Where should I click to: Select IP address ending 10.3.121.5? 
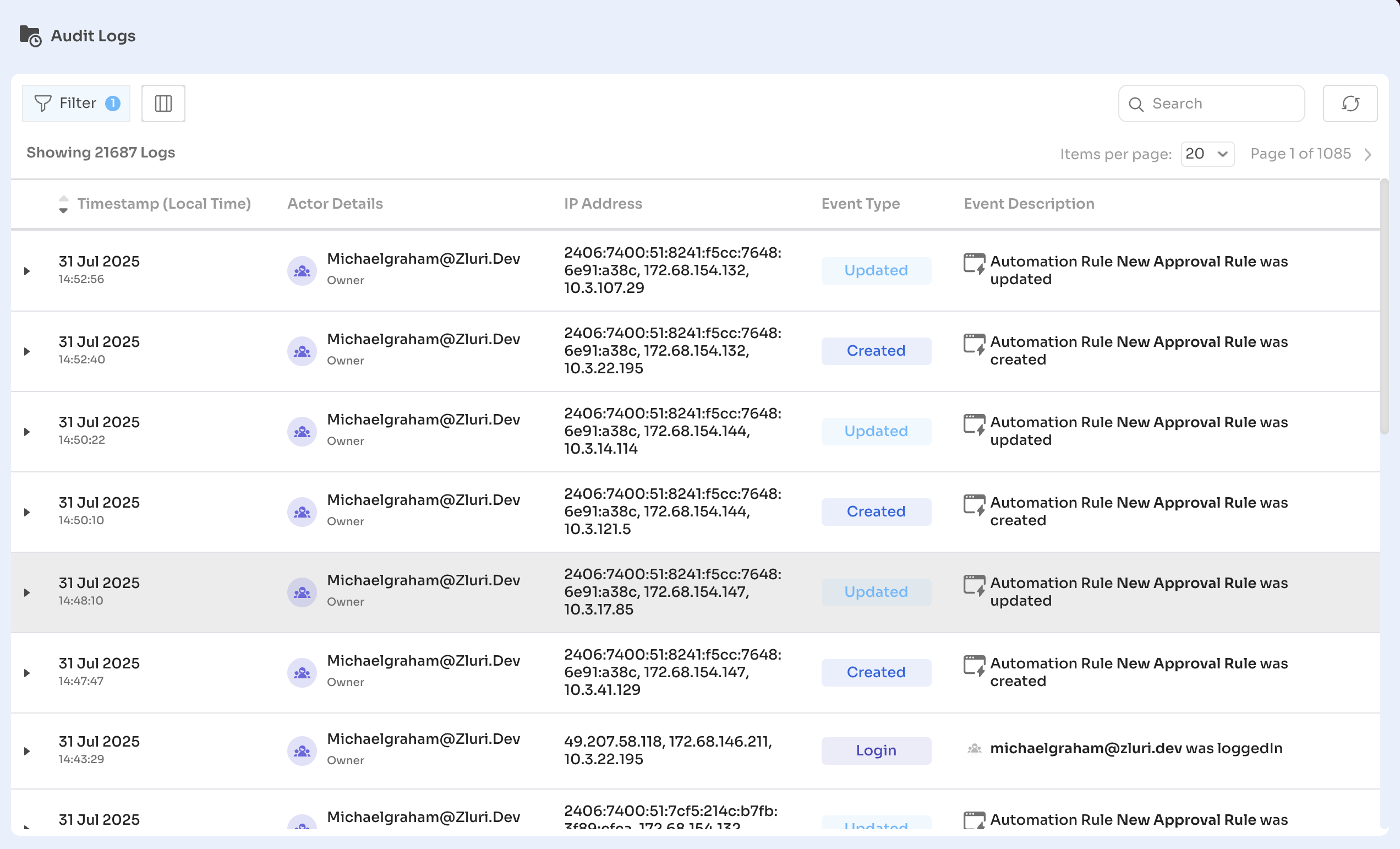(x=672, y=511)
